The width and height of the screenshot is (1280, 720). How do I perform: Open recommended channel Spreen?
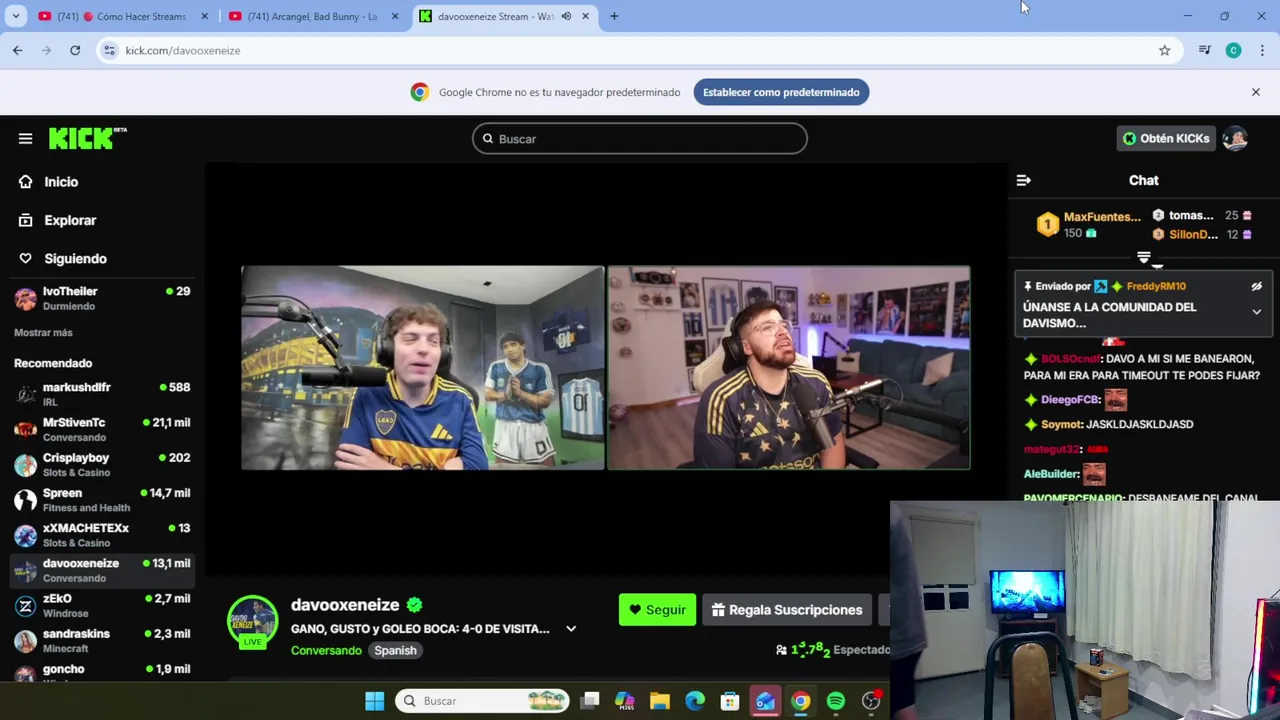click(x=101, y=500)
